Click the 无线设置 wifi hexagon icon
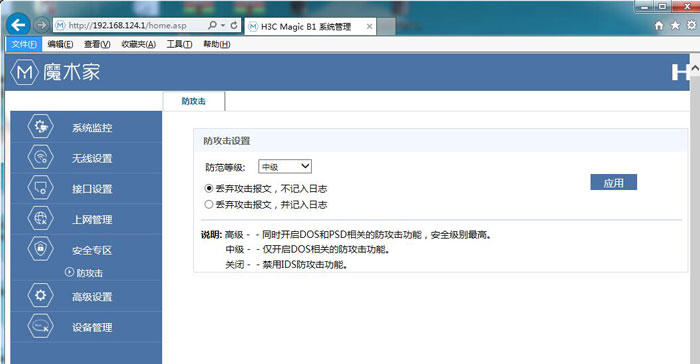This screenshot has width=700, height=364. (41, 158)
